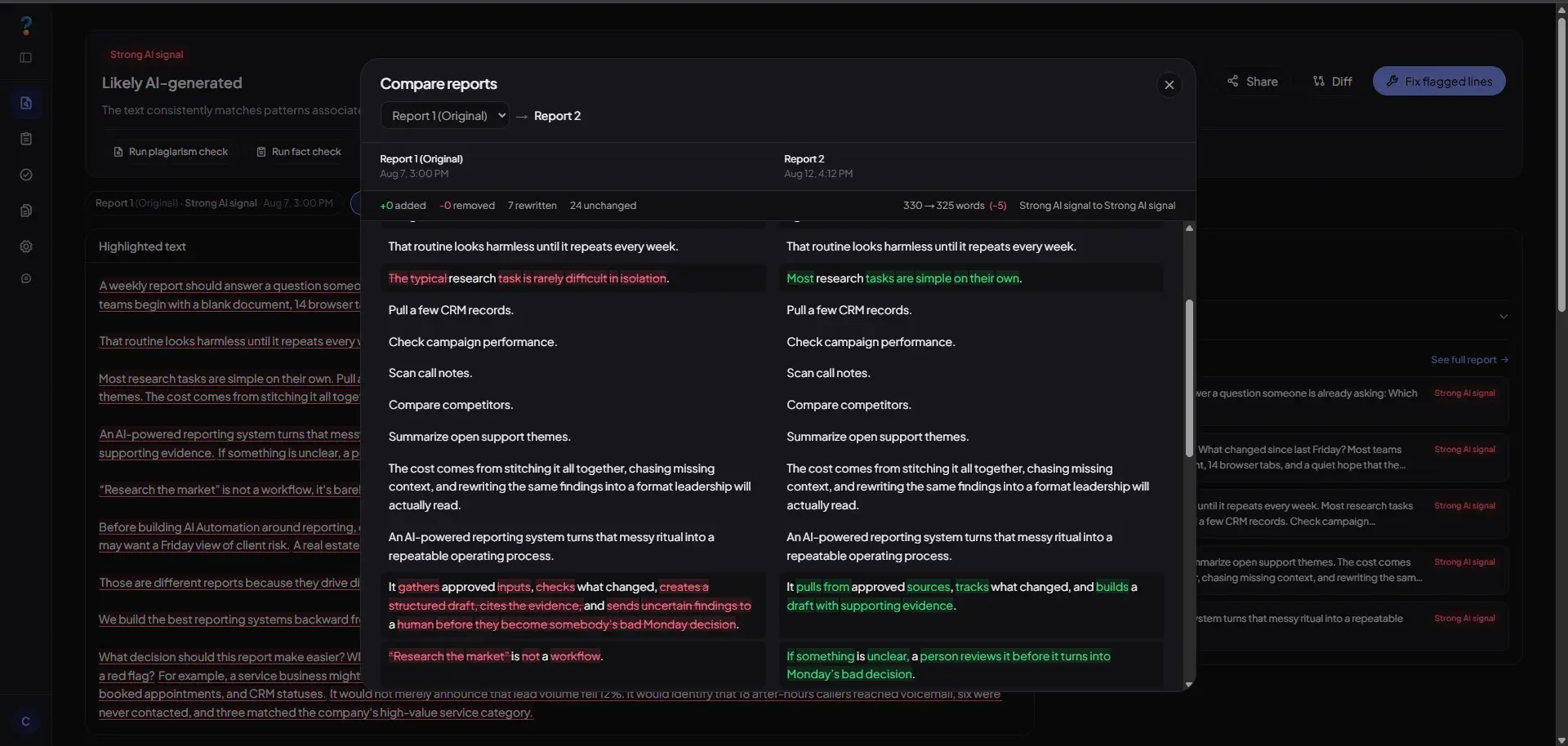Open the C user avatar
This screenshot has height=746, width=1568.
click(26, 722)
